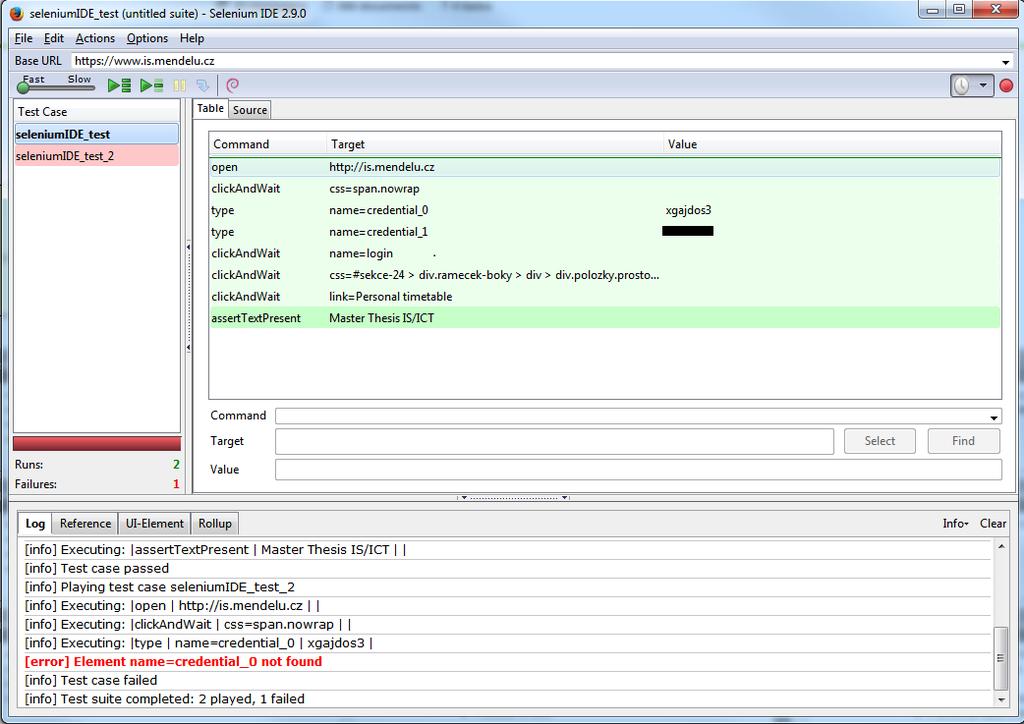Select the assertTextPresent Master Thesis row
The width and height of the screenshot is (1024, 724).
pos(605,318)
